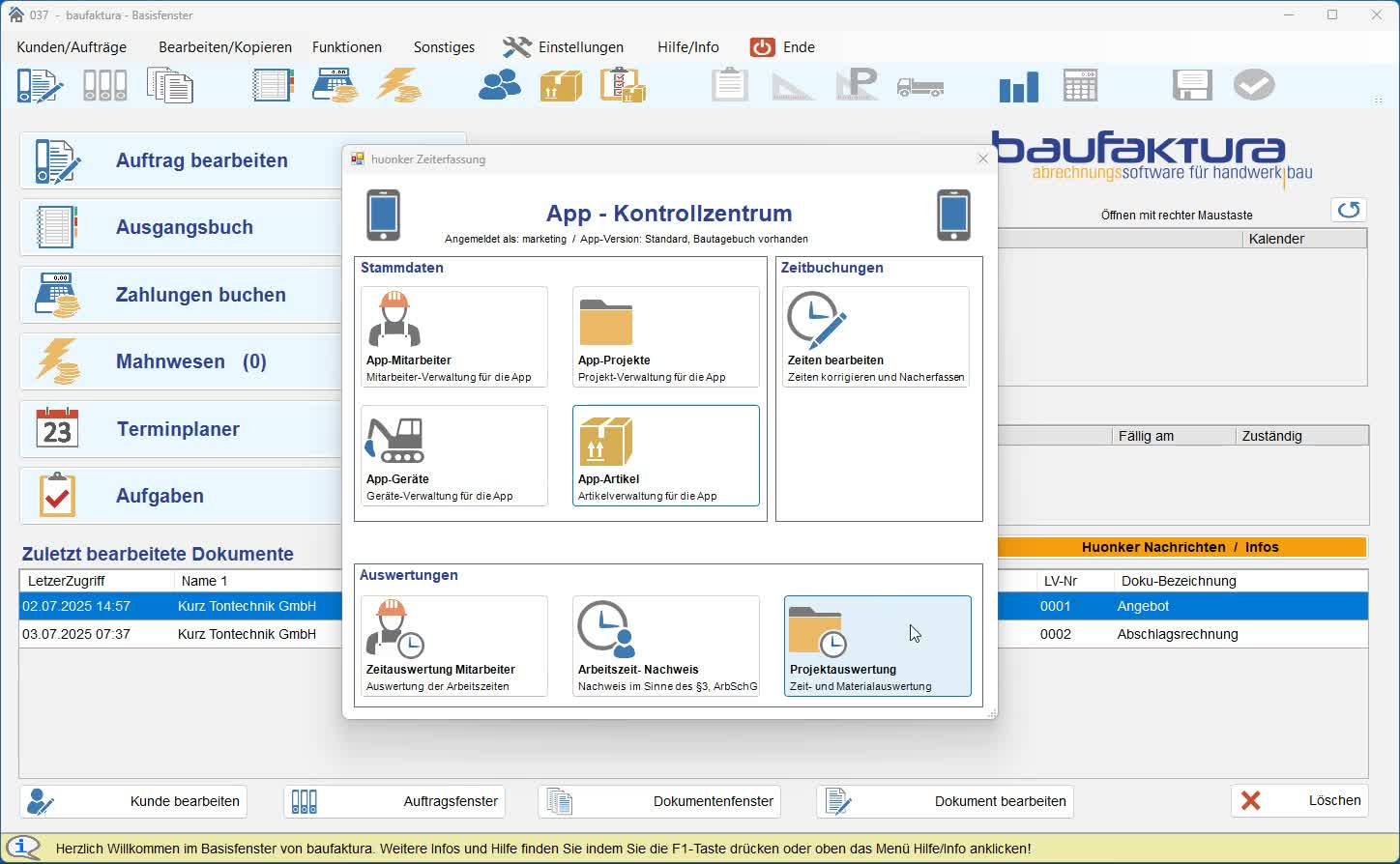1400x864 pixels.
Task: Click the refresh arrow button
Action: coord(1349,210)
